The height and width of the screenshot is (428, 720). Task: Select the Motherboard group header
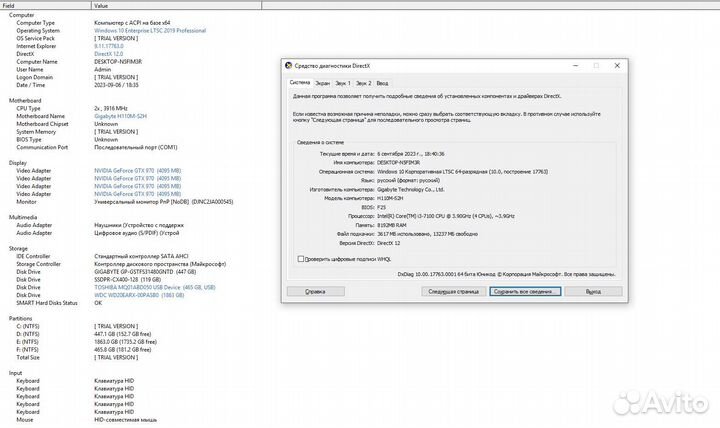click(x=25, y=101)
